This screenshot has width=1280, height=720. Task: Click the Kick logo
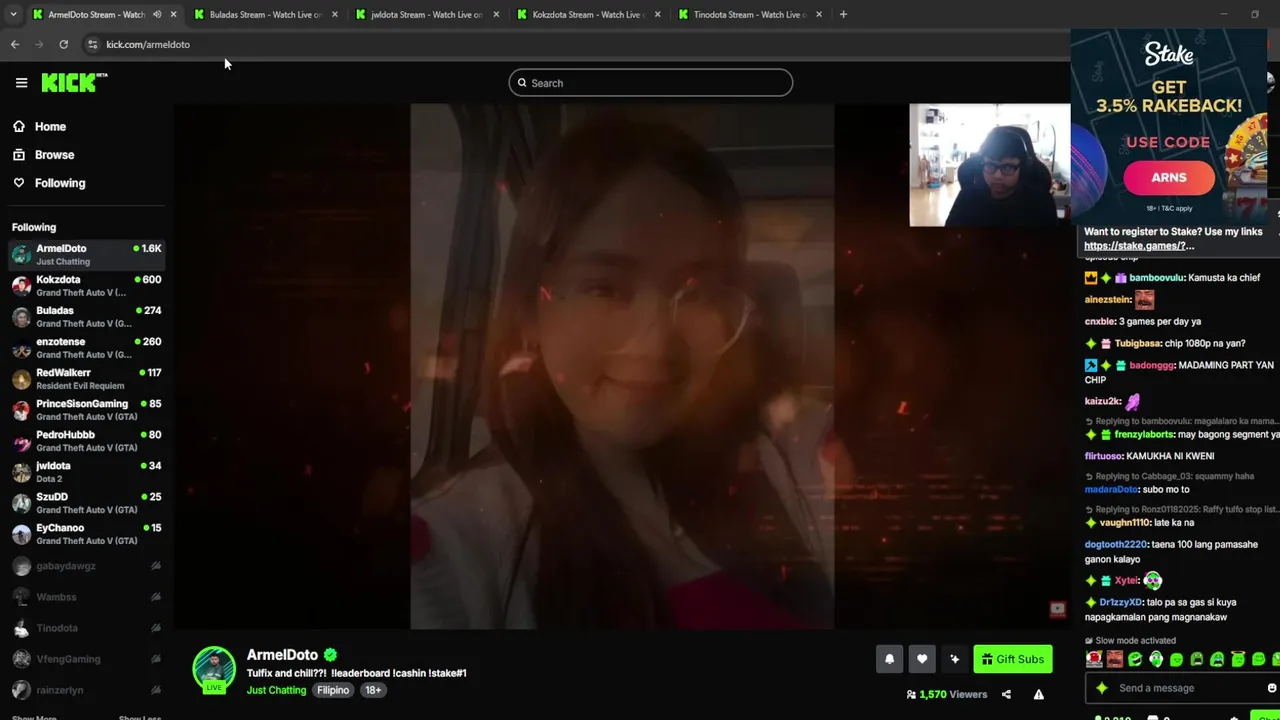(x=74, y=83)
